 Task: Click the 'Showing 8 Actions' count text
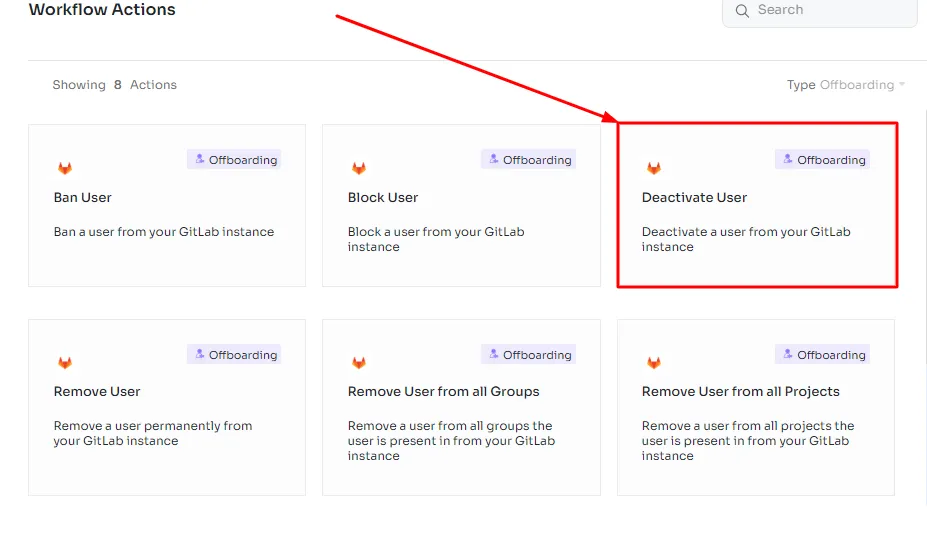[115, 85]
